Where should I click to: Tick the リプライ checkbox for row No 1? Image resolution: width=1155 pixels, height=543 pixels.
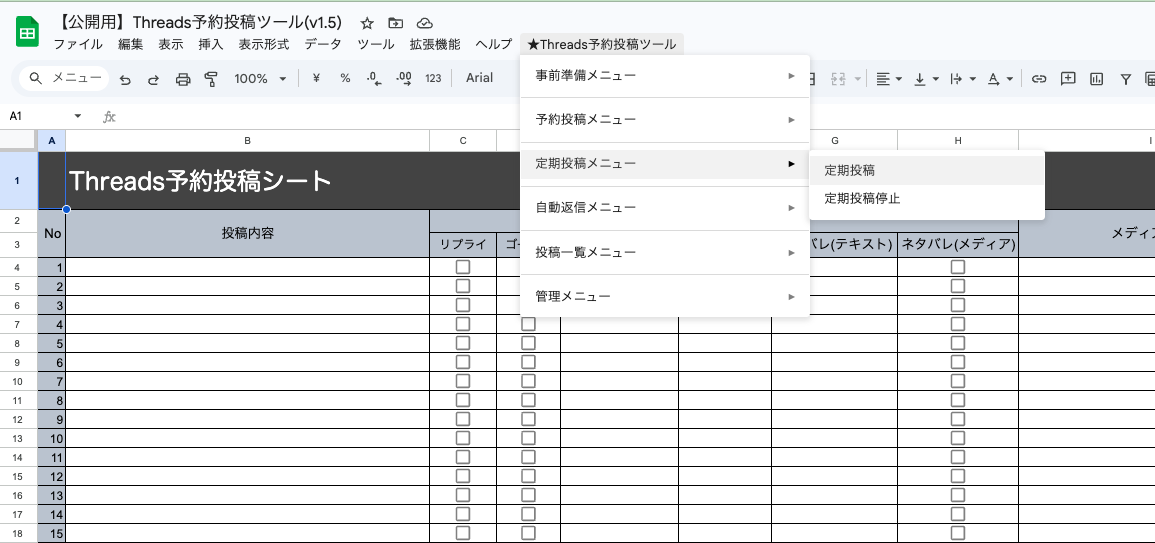pyautogui.click(x=463, y=267)
